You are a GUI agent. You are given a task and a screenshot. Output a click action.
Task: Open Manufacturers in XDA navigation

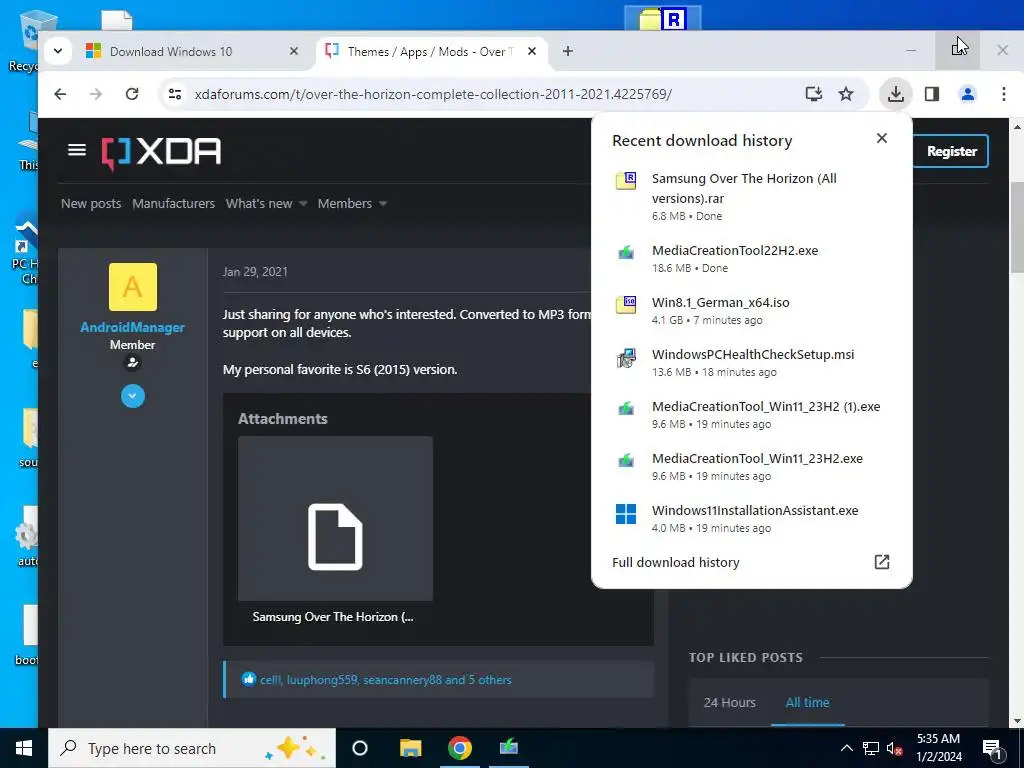coord(173,204)
